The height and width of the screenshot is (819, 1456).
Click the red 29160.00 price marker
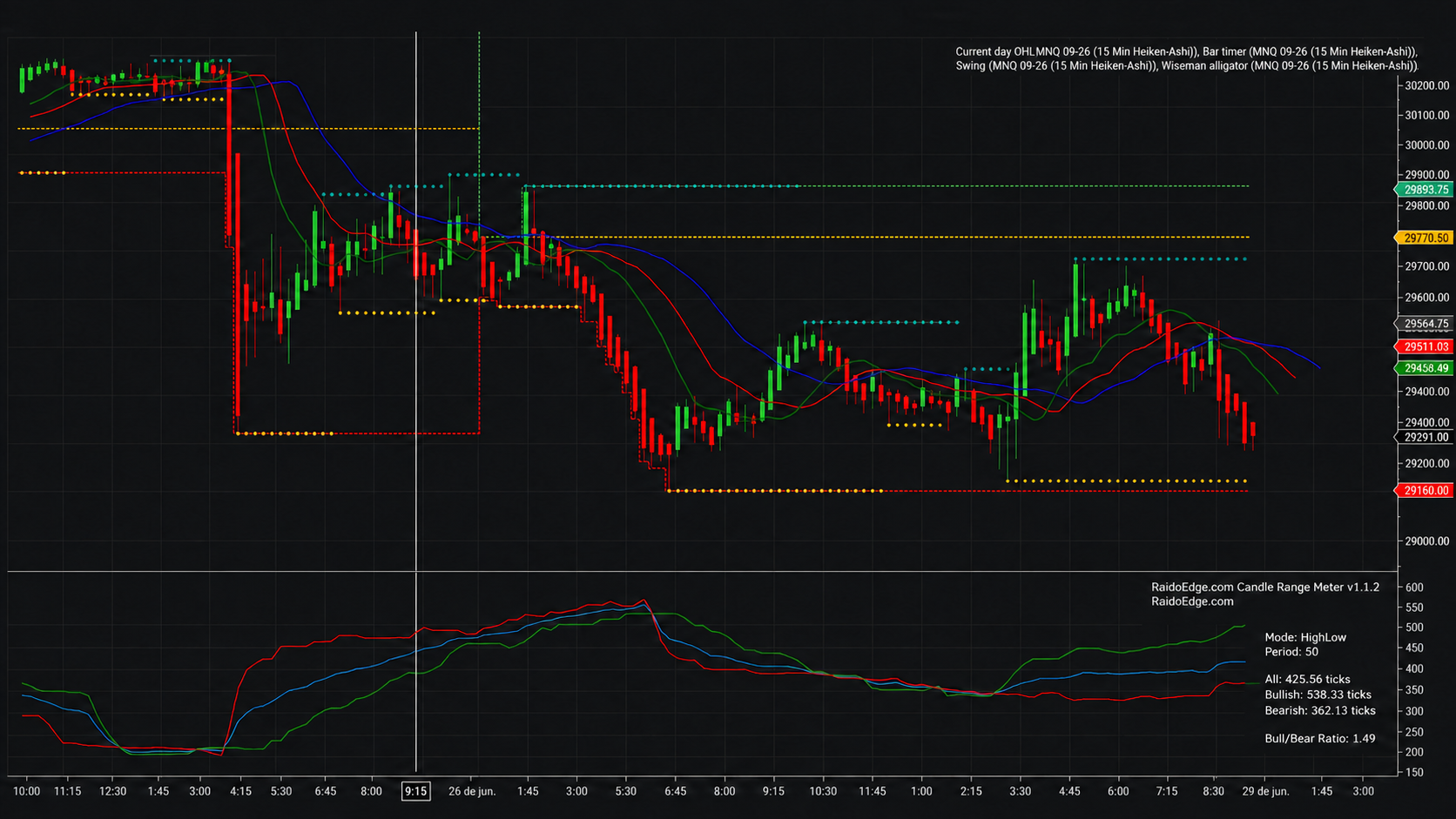[1425, 491]
